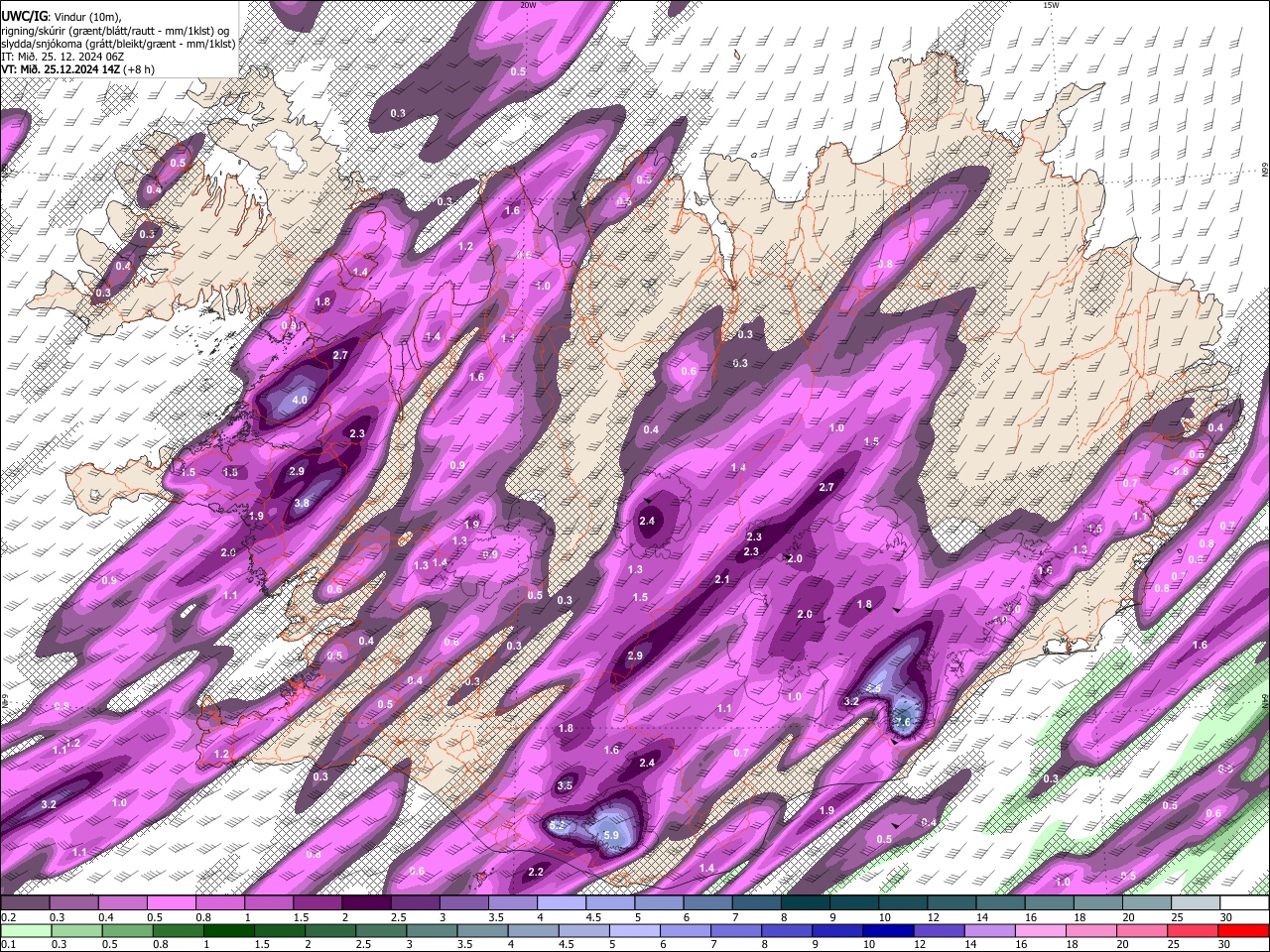Click the upper legend swatch between 6 and 7
Viewport: 1270px width, 952px height.
pos(708,902)
